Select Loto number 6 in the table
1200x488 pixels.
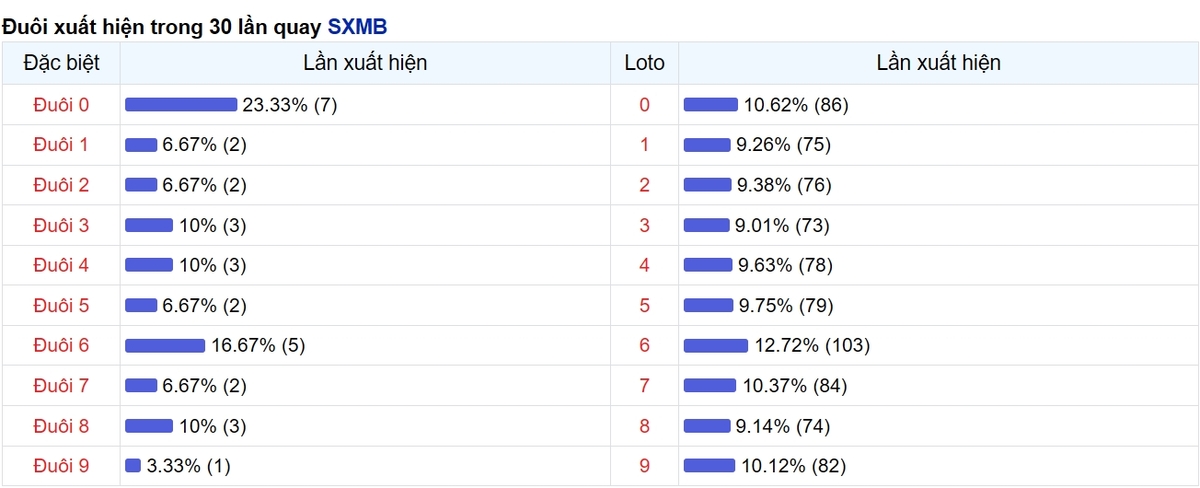click(x=644, y=345)
